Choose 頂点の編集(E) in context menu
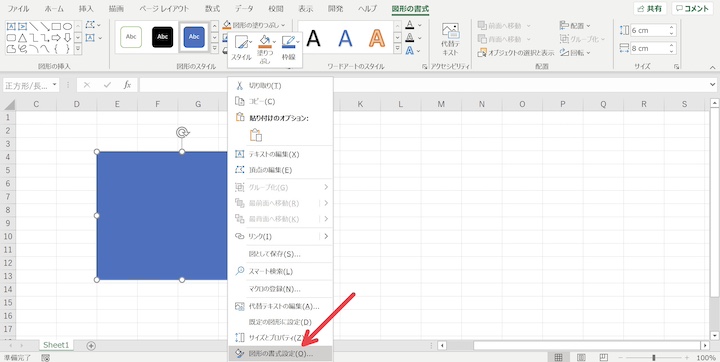720x362 pixels. coord(280,170)
